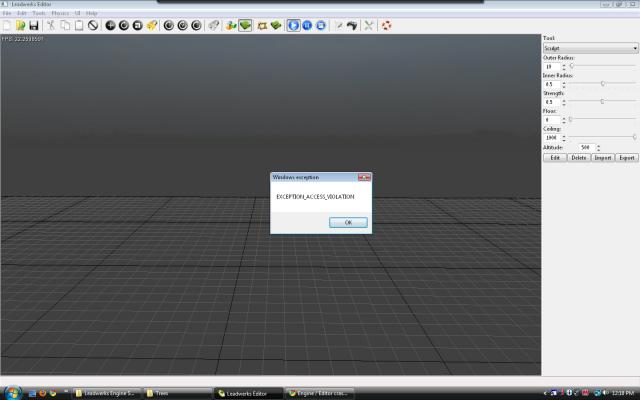Click the Altitude spinner arrows
The height and width of the screenshot is (400, 640).
point(599,147)
